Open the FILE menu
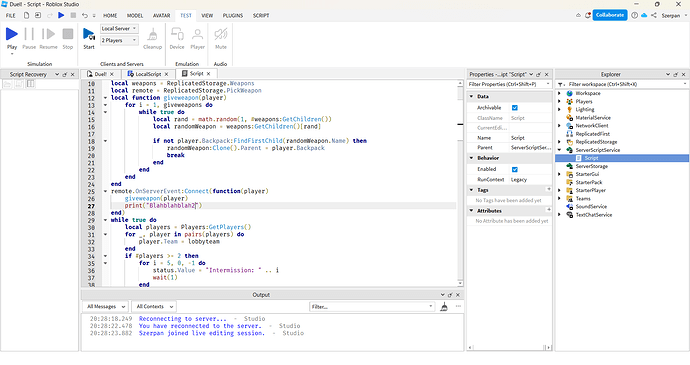 (x=11, y=15)
